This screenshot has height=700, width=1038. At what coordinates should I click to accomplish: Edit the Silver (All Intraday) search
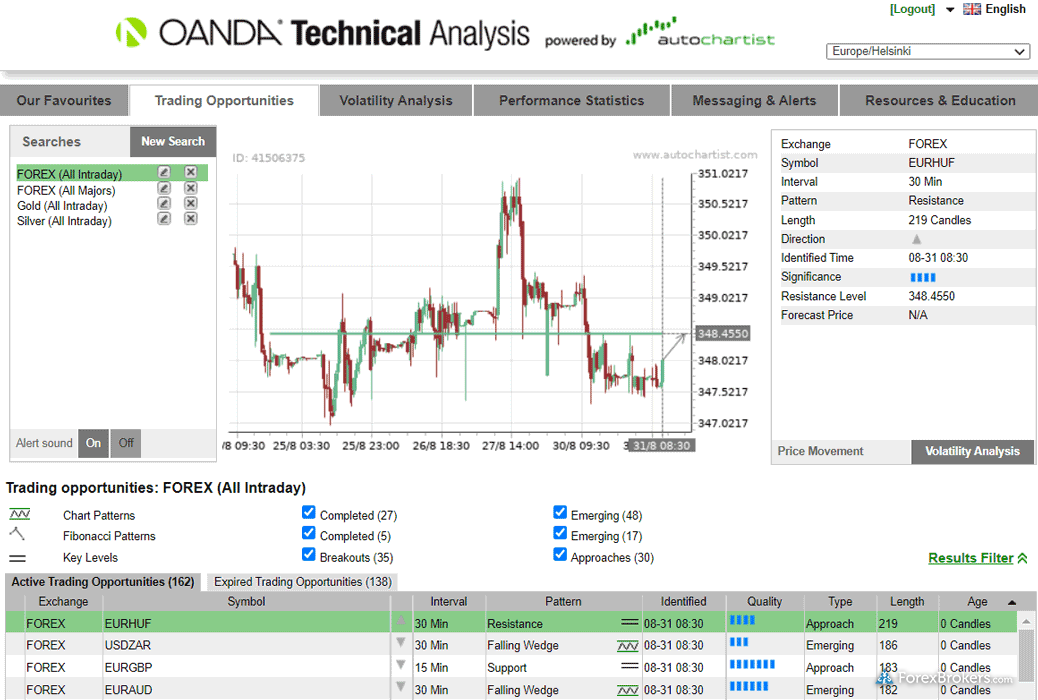tap(164, 219)
